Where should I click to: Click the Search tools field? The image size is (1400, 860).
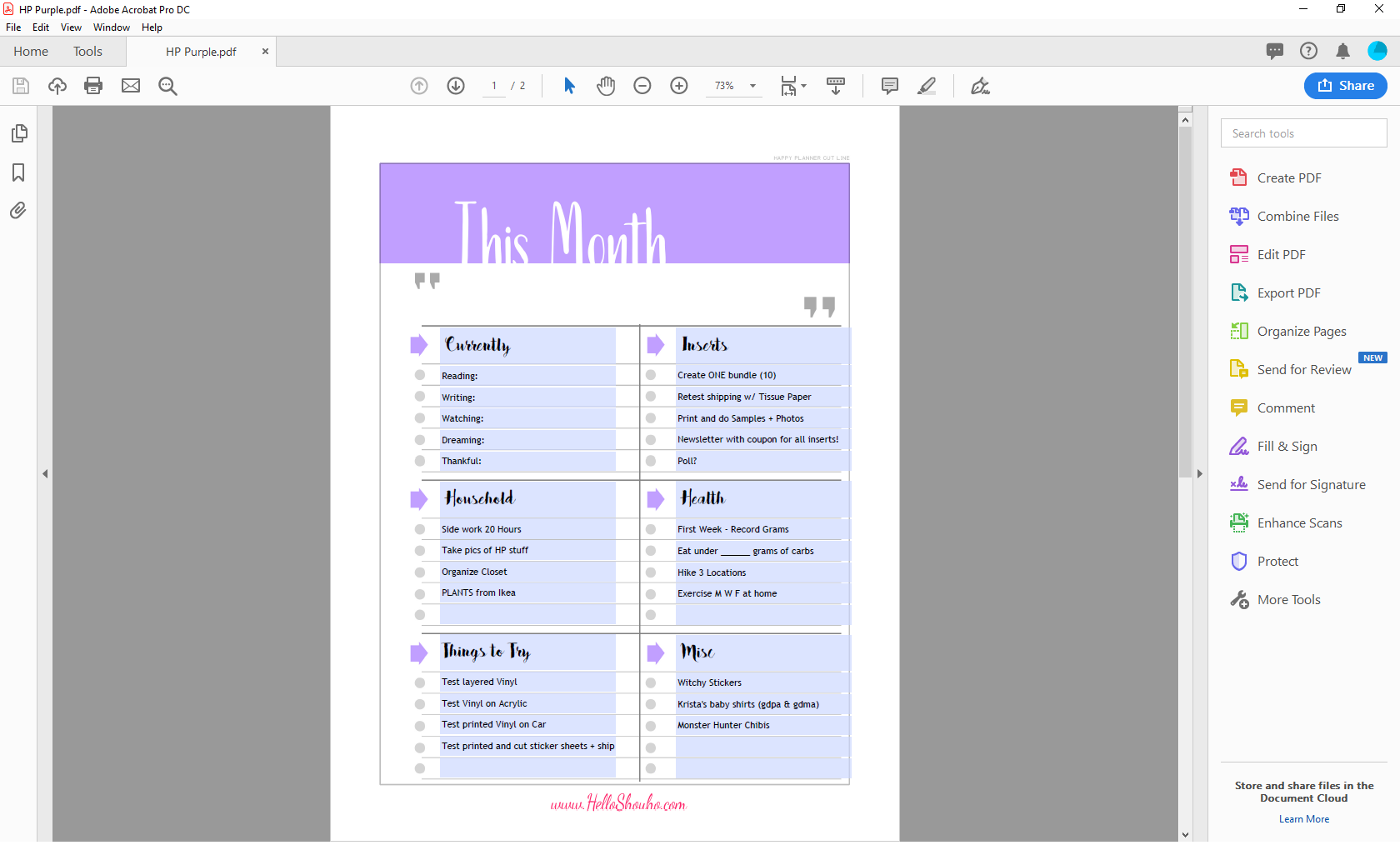[1304, 133]
